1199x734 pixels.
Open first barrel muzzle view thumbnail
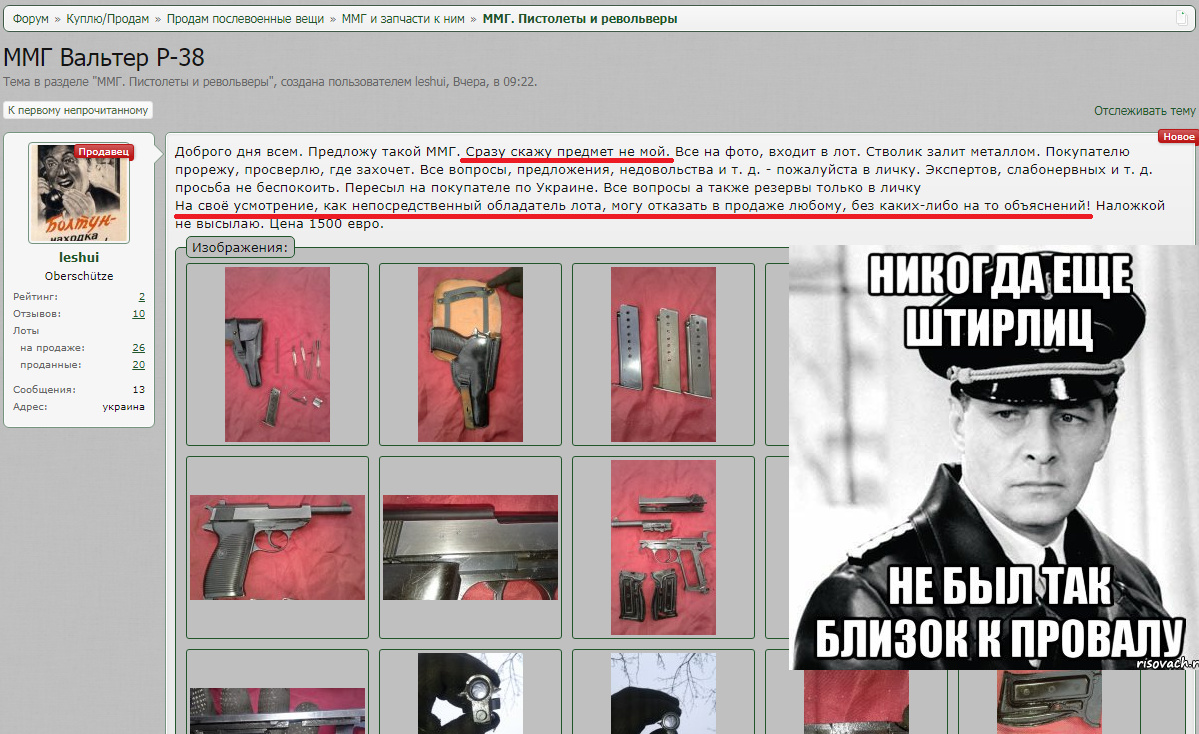[x=470, y=693]
